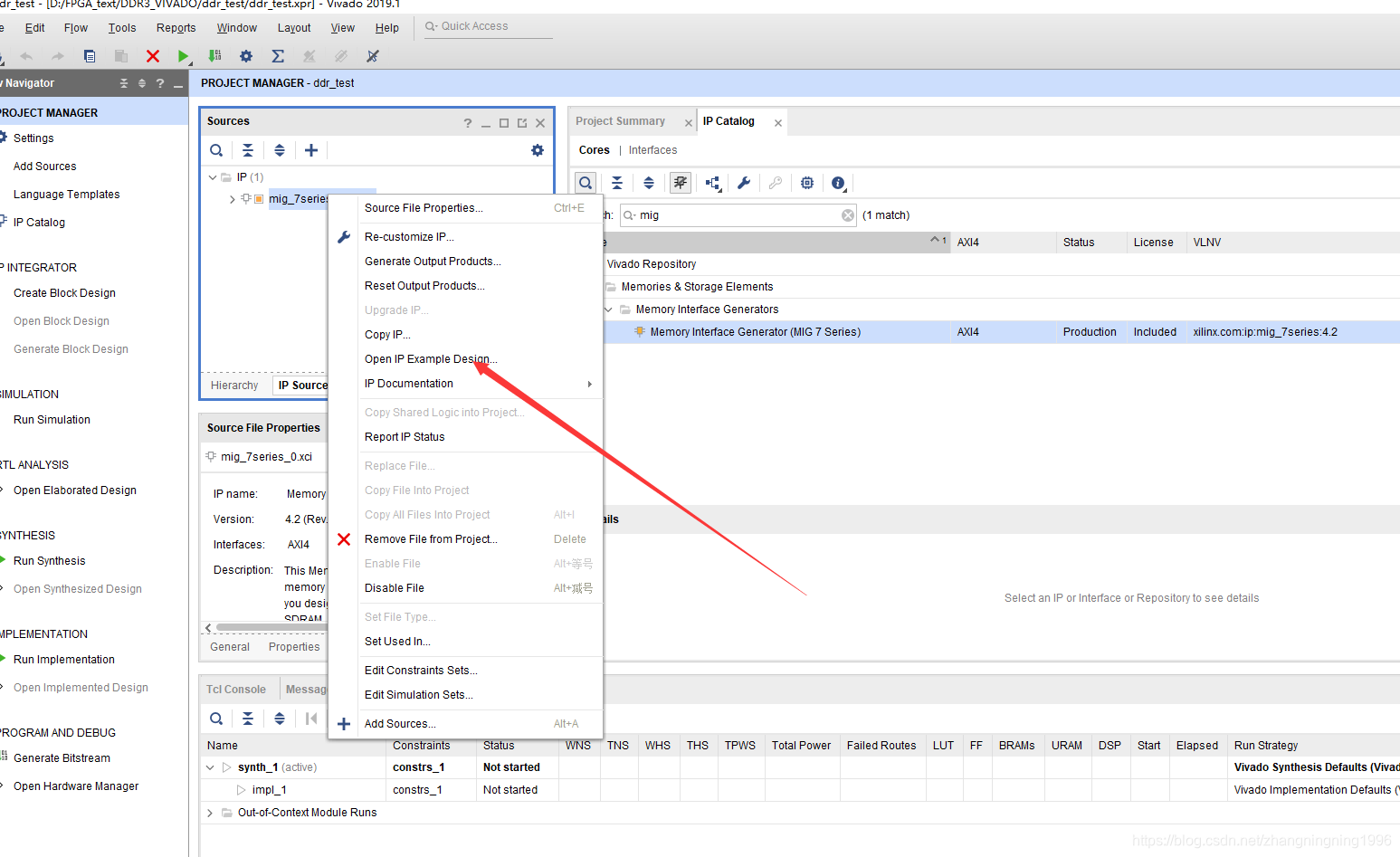Collapse all items in Sources panel

pos(248,150)
